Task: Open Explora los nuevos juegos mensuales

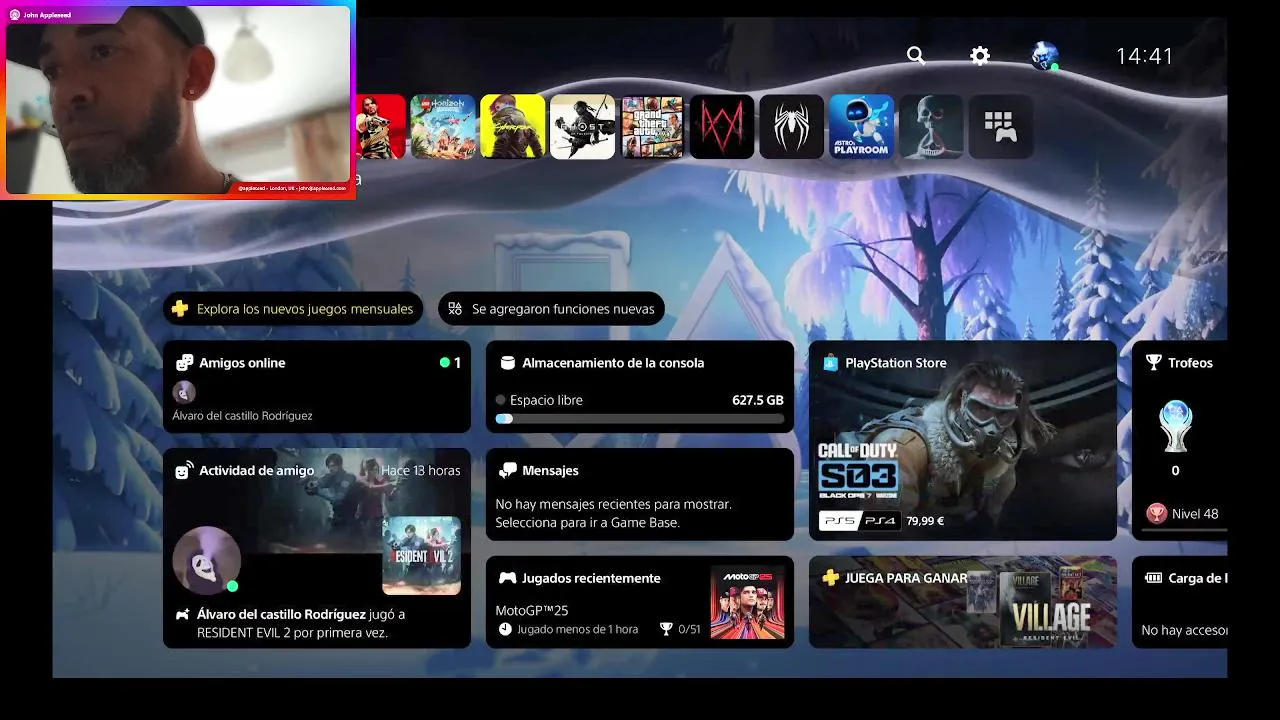Action: point(294,309)
